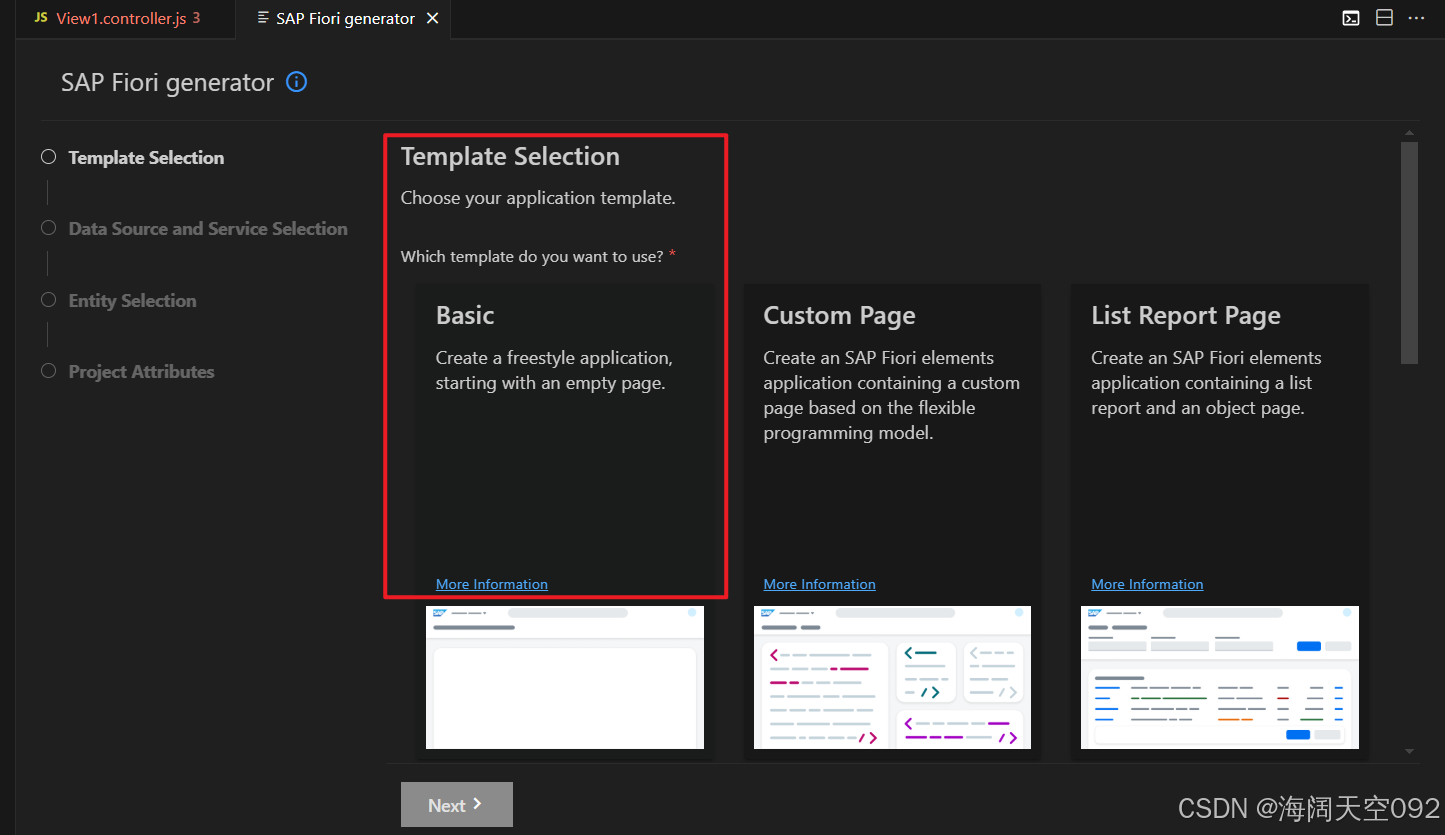Click "Which template do you want to use?" label

(532, 257)
